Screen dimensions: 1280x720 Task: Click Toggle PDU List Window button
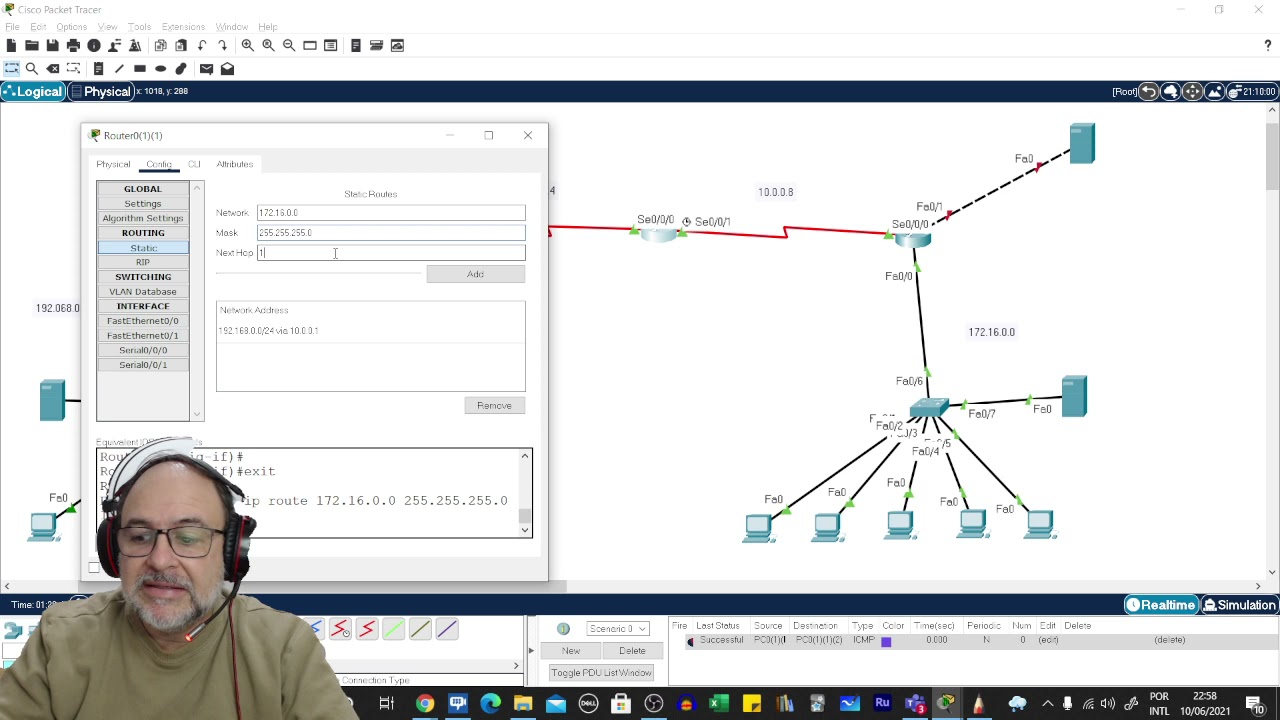tap(601, 673)
